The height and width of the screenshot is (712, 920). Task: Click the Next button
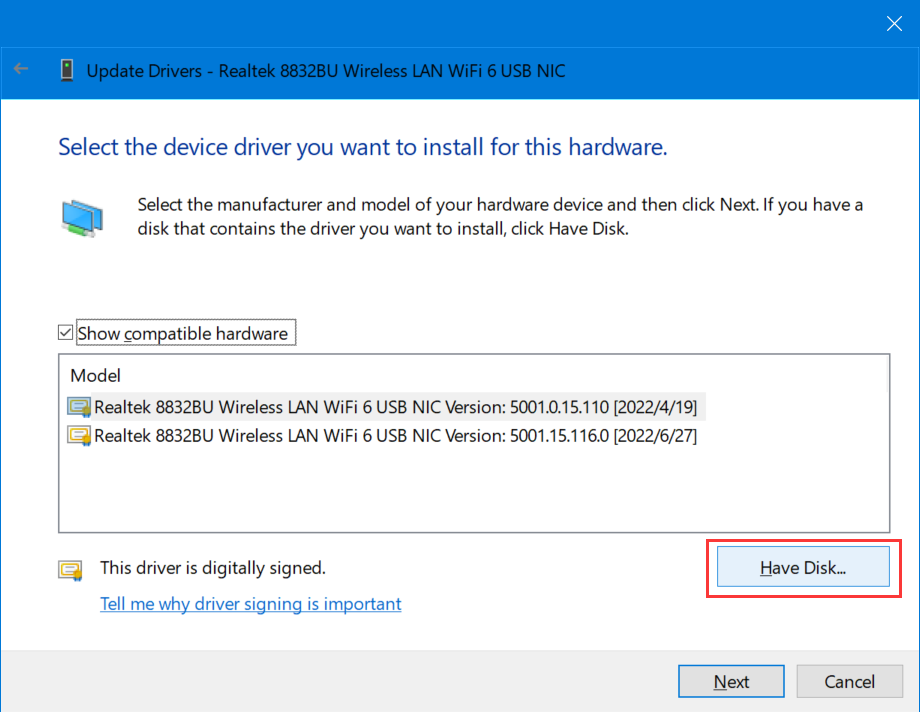click(x=731, y=681)
